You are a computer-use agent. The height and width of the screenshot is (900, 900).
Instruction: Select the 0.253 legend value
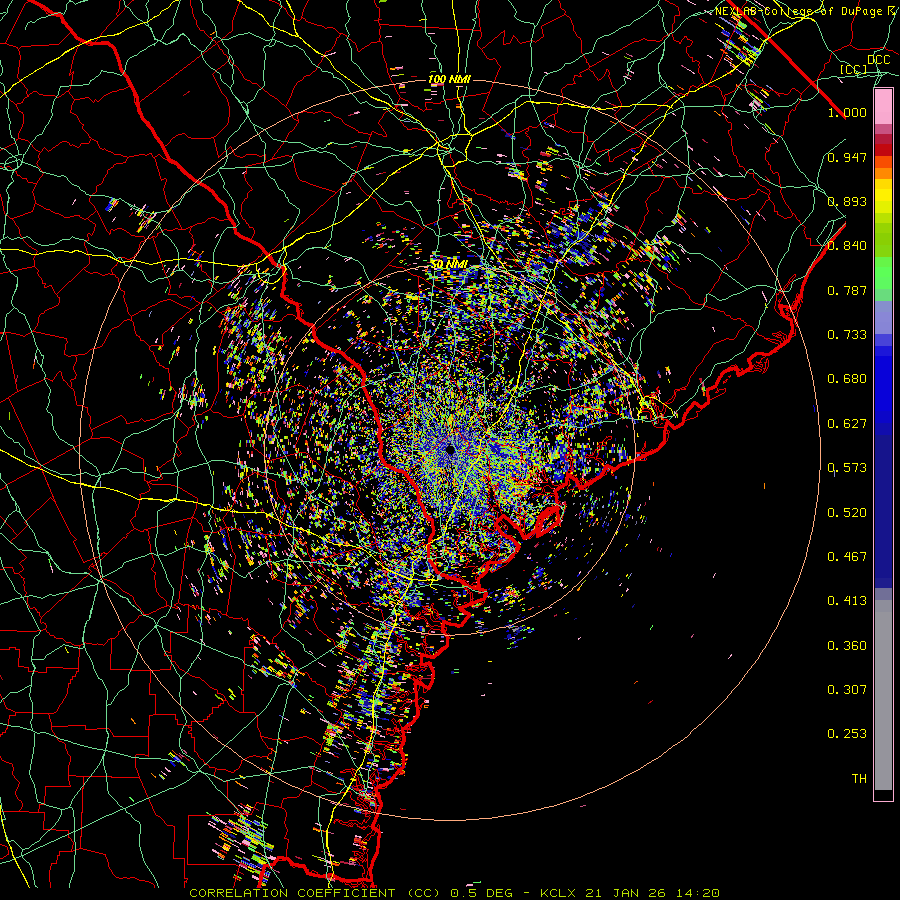coord(847,734)
